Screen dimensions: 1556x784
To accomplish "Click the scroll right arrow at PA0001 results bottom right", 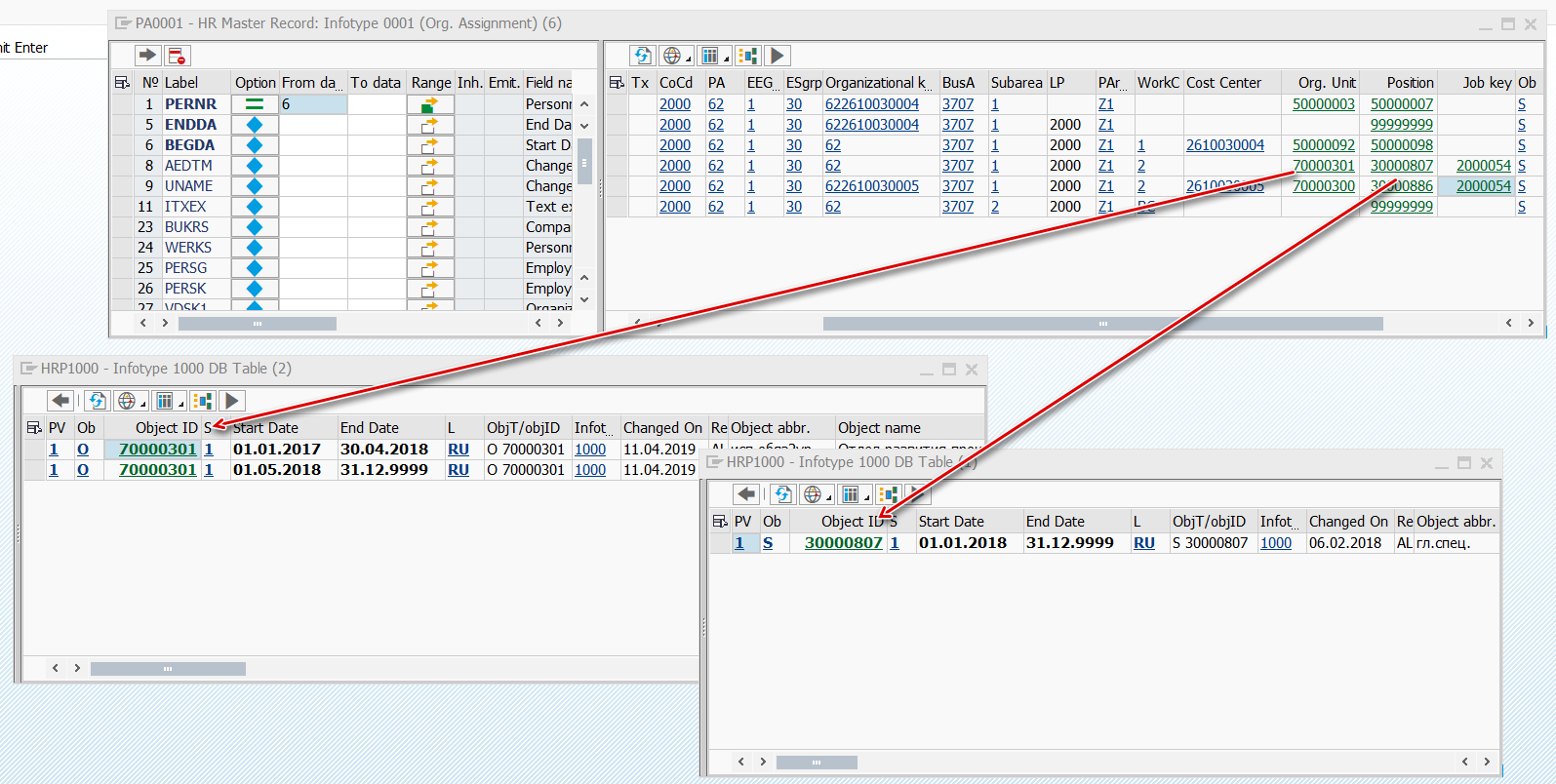I will [1531, 323].
